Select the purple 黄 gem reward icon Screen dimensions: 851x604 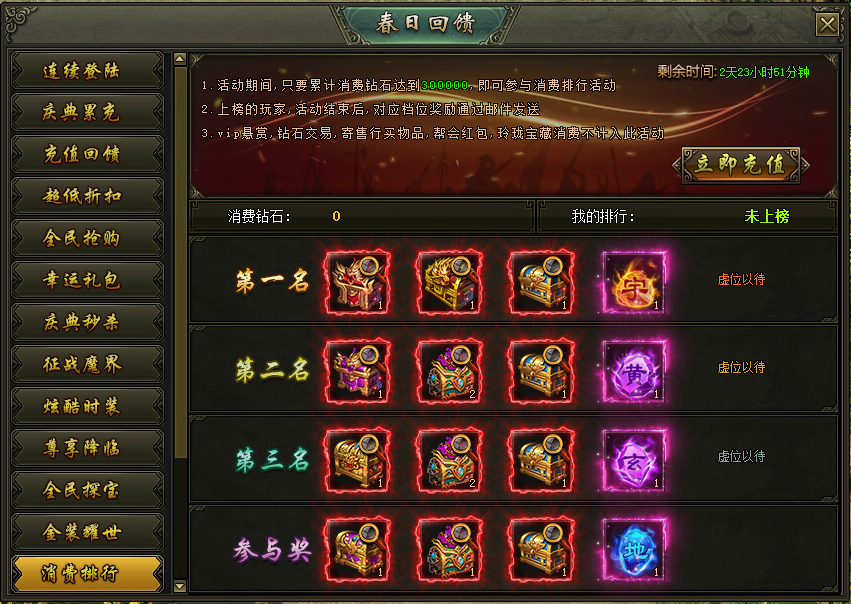[634, 371]
